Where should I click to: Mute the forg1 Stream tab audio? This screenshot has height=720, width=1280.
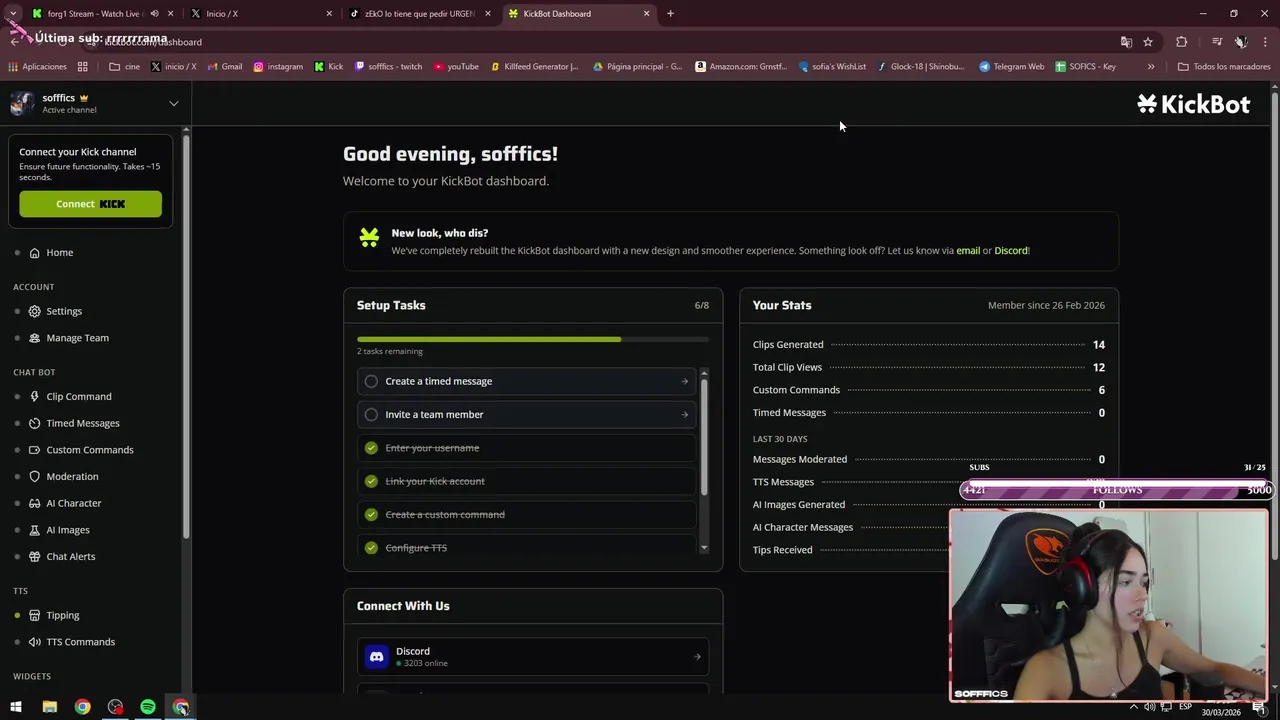[x=154, y=14]
